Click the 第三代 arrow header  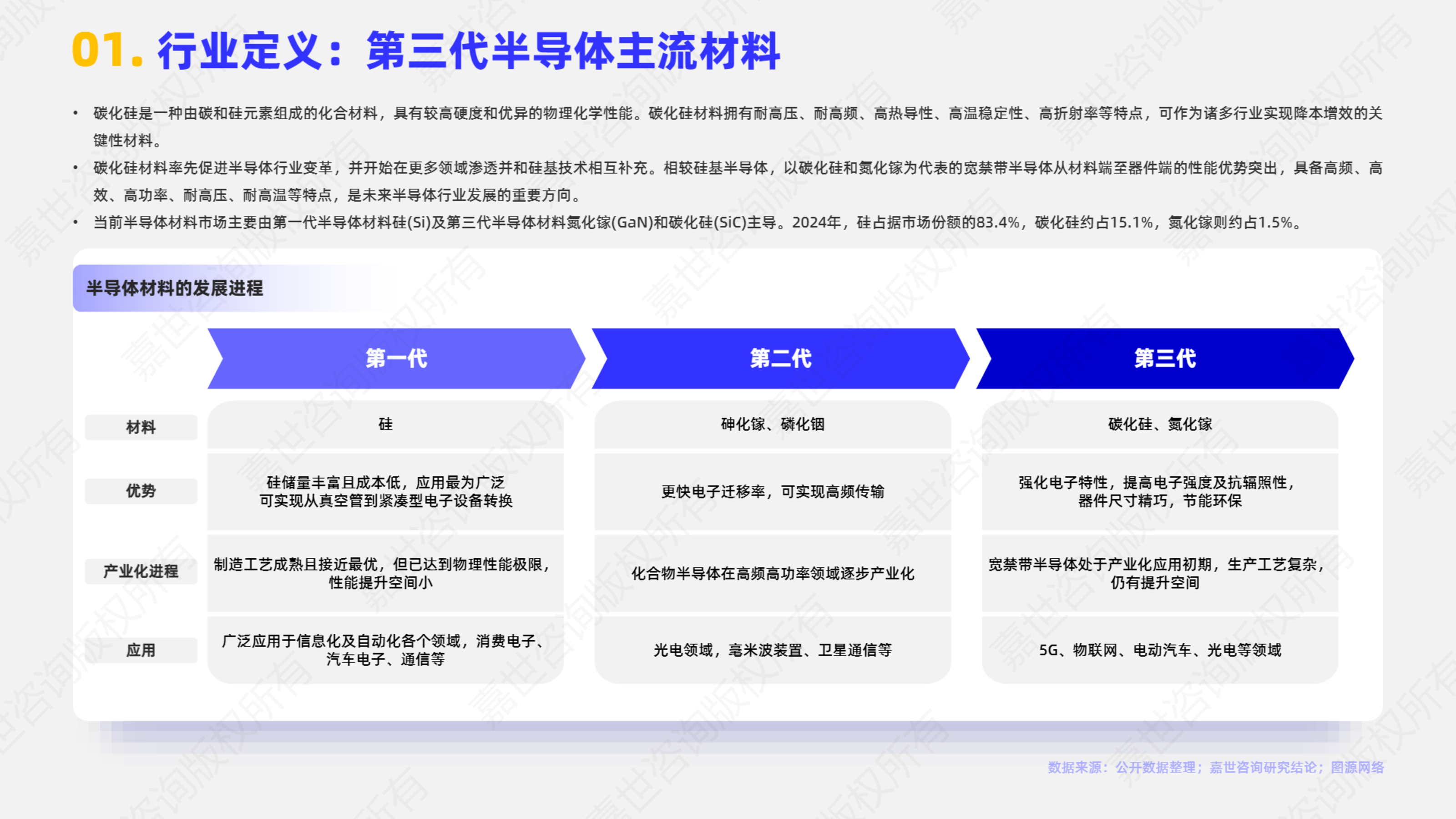coord(1164,359)
